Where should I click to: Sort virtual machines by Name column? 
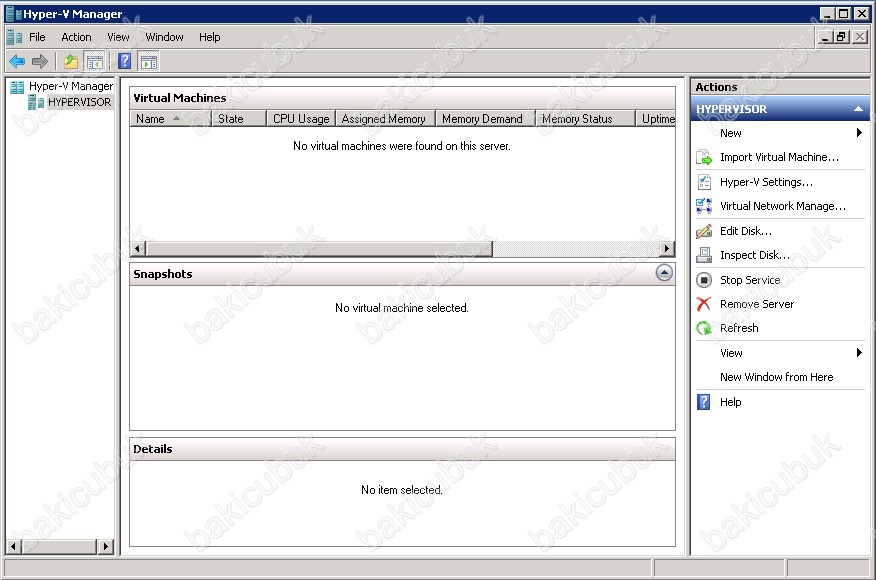click(170, 119)
